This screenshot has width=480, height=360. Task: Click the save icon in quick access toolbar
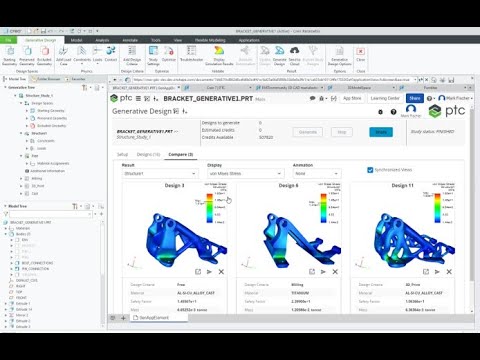pyautogui.click(x=43, y=31)
